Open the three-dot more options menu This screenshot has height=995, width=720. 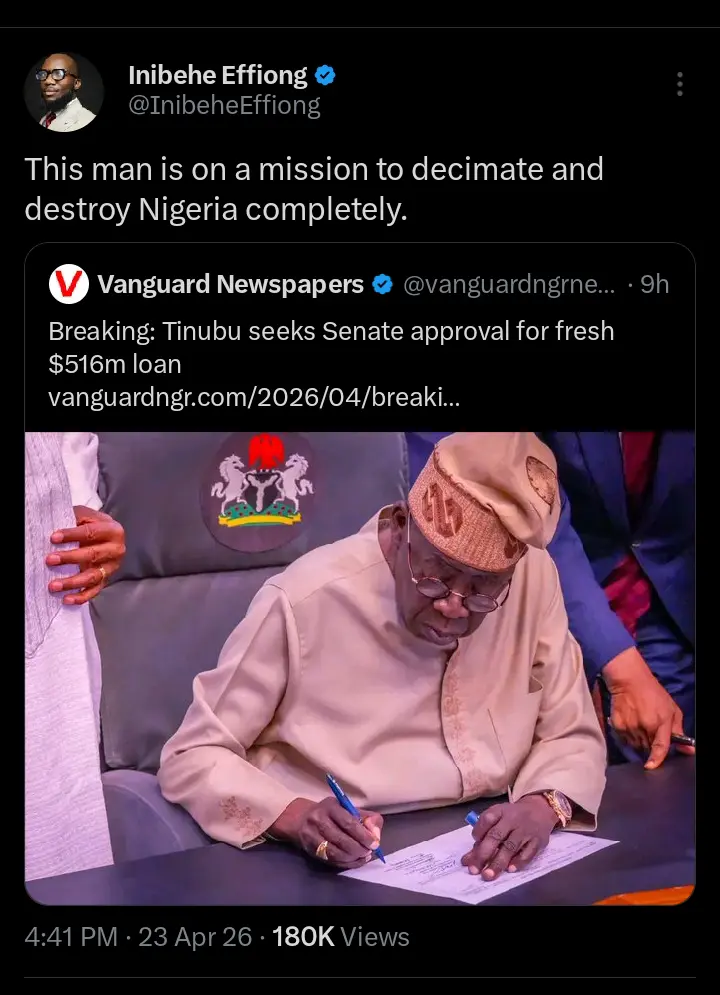pyautogui.click(x=680, y=84)
